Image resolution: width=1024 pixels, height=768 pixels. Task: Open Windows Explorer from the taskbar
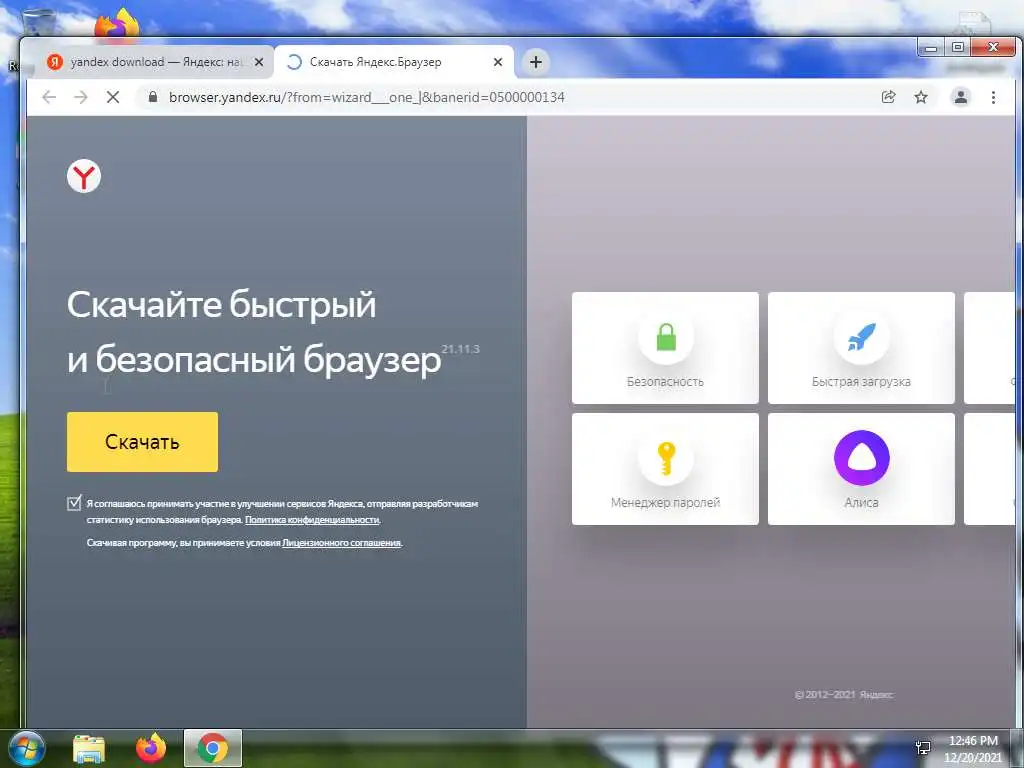[89, 749]
